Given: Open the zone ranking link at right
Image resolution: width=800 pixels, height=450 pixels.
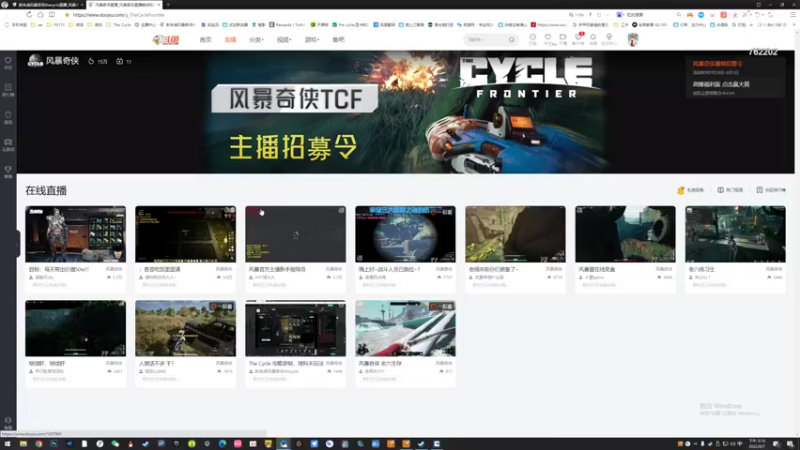Looking at the screenshot, I should pyautogui.click(x=771, y=190).
